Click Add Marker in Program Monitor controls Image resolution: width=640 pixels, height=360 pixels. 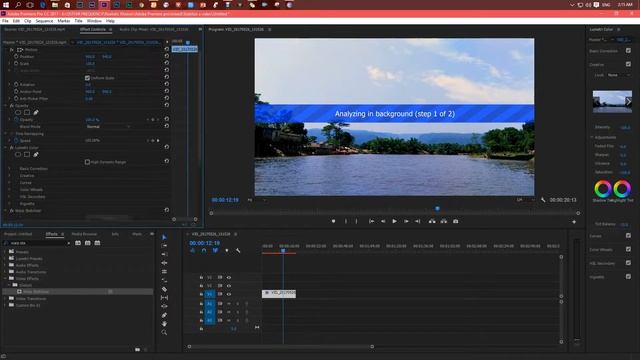333,221
